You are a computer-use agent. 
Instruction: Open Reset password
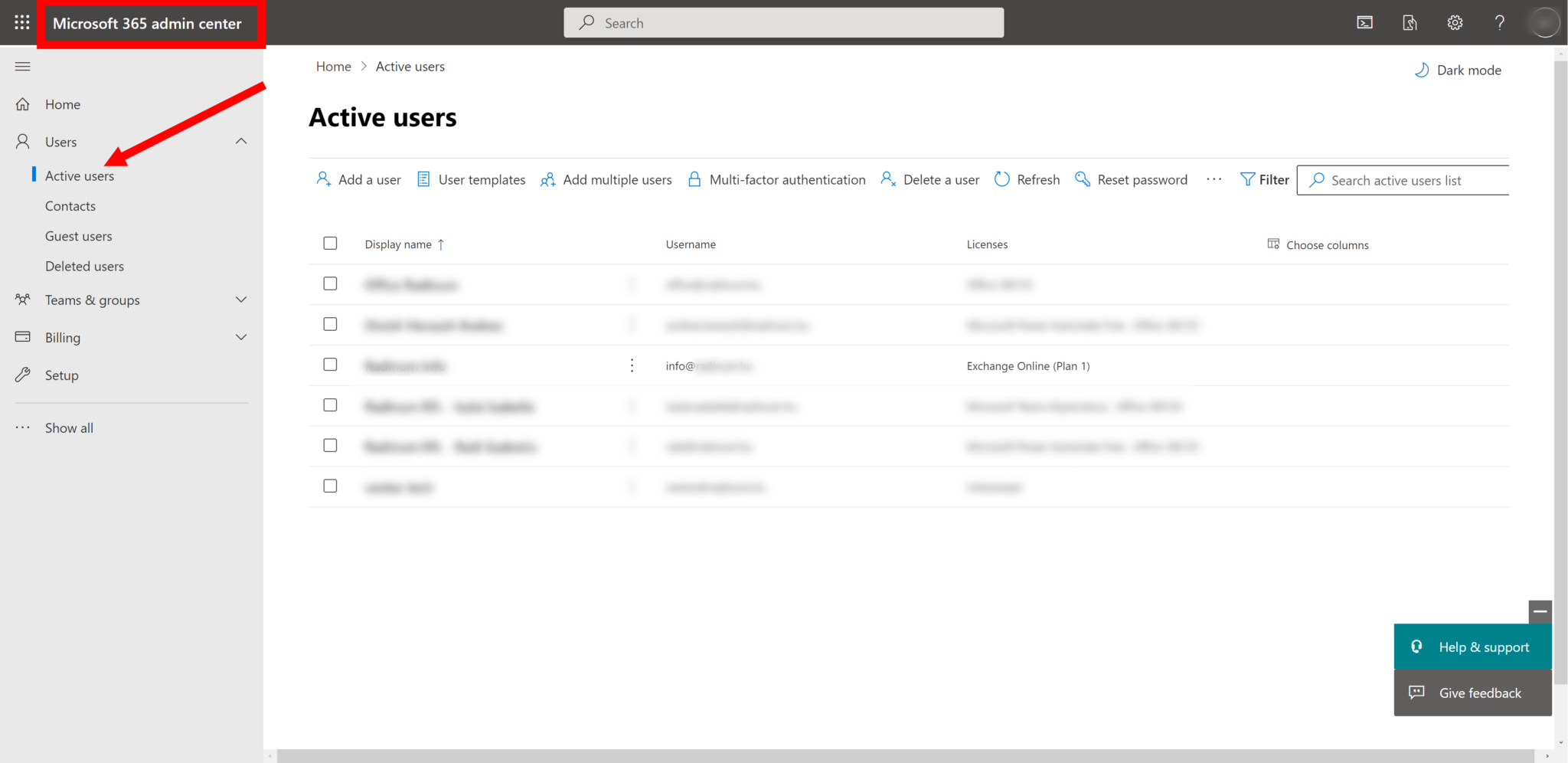click(1131, 178)
